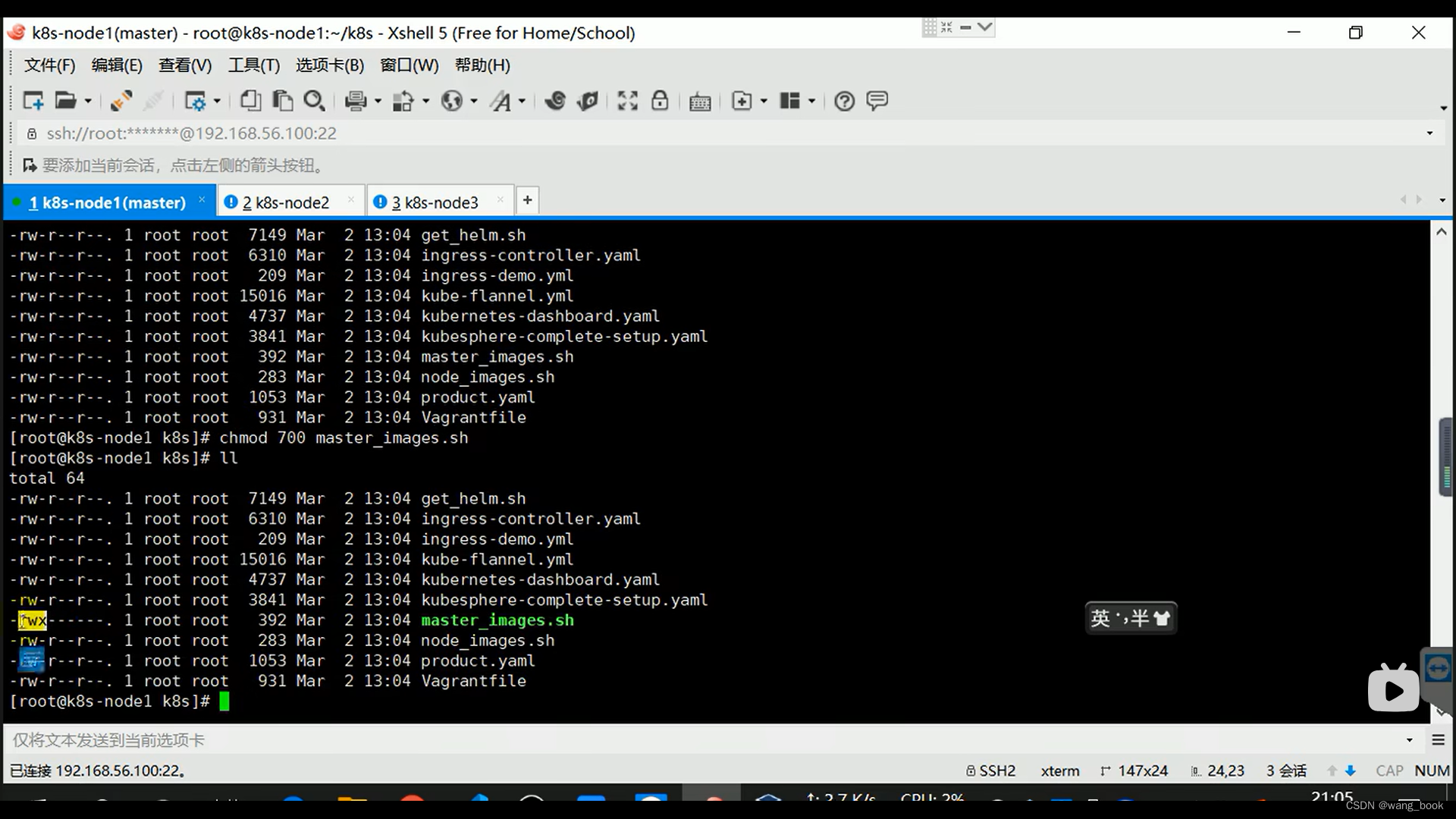This screenshot has width=1456, height=819.
Task: Click the Lock screen padlock icon
Action: coord(660,101)
